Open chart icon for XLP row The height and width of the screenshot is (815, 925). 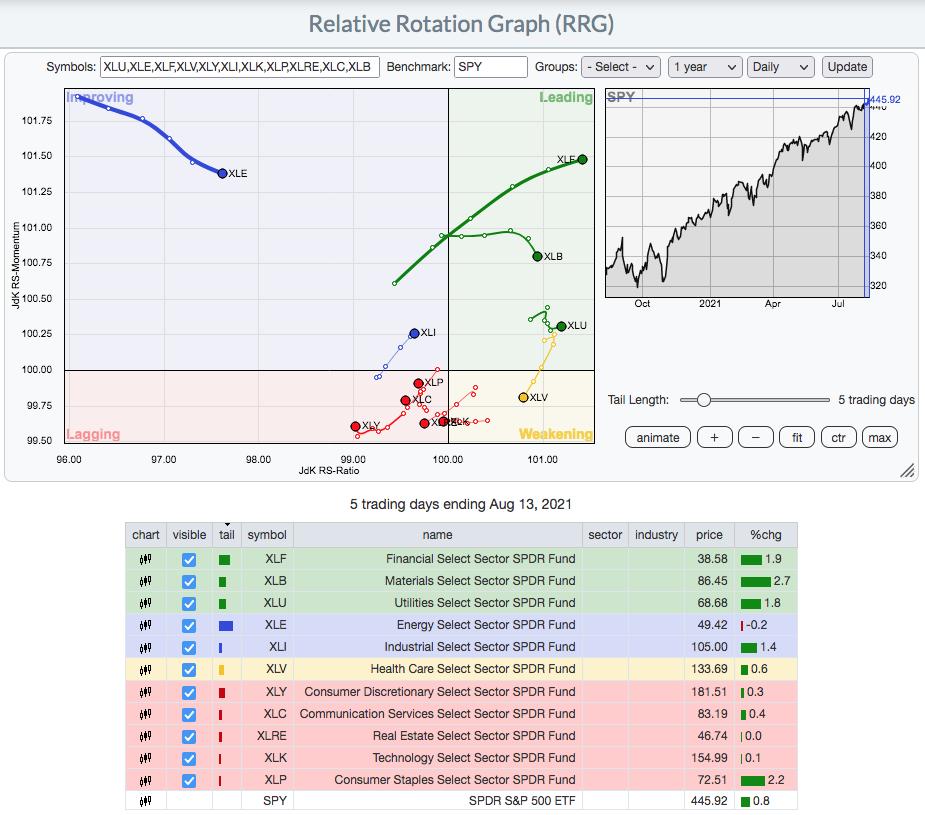coord(145,781)
